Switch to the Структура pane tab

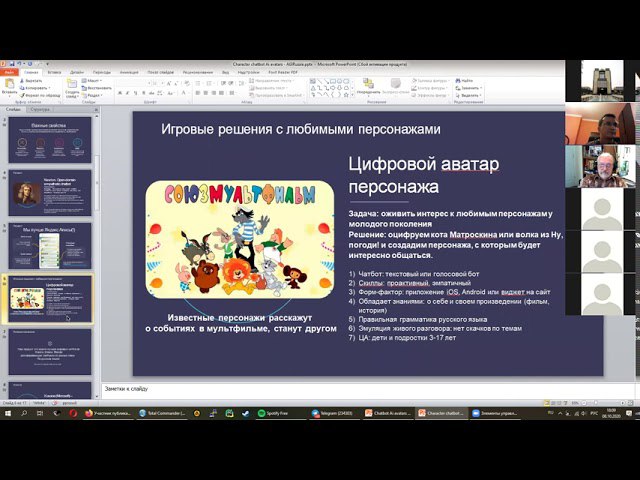40,109
